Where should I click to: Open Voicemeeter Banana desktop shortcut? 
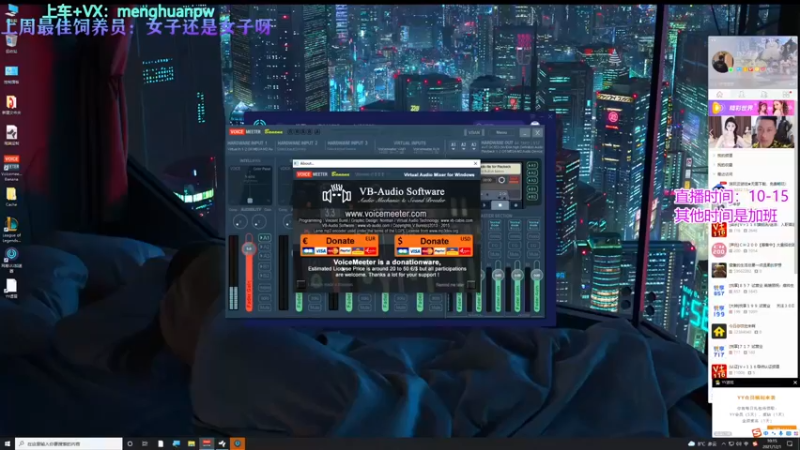(11, 168)
